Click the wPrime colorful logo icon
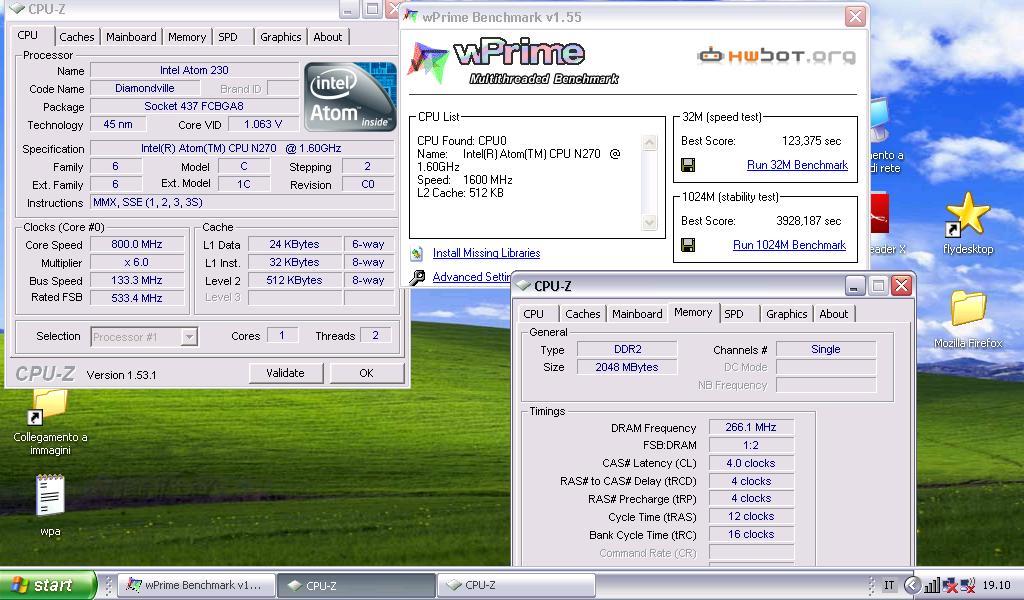 pyautogui.click(x=428, y=62)
